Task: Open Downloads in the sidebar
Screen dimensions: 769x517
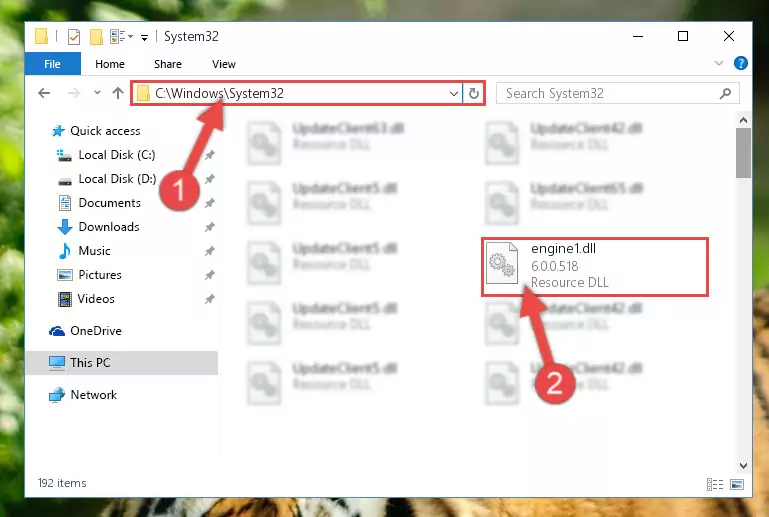Action: tap(109, 227)
